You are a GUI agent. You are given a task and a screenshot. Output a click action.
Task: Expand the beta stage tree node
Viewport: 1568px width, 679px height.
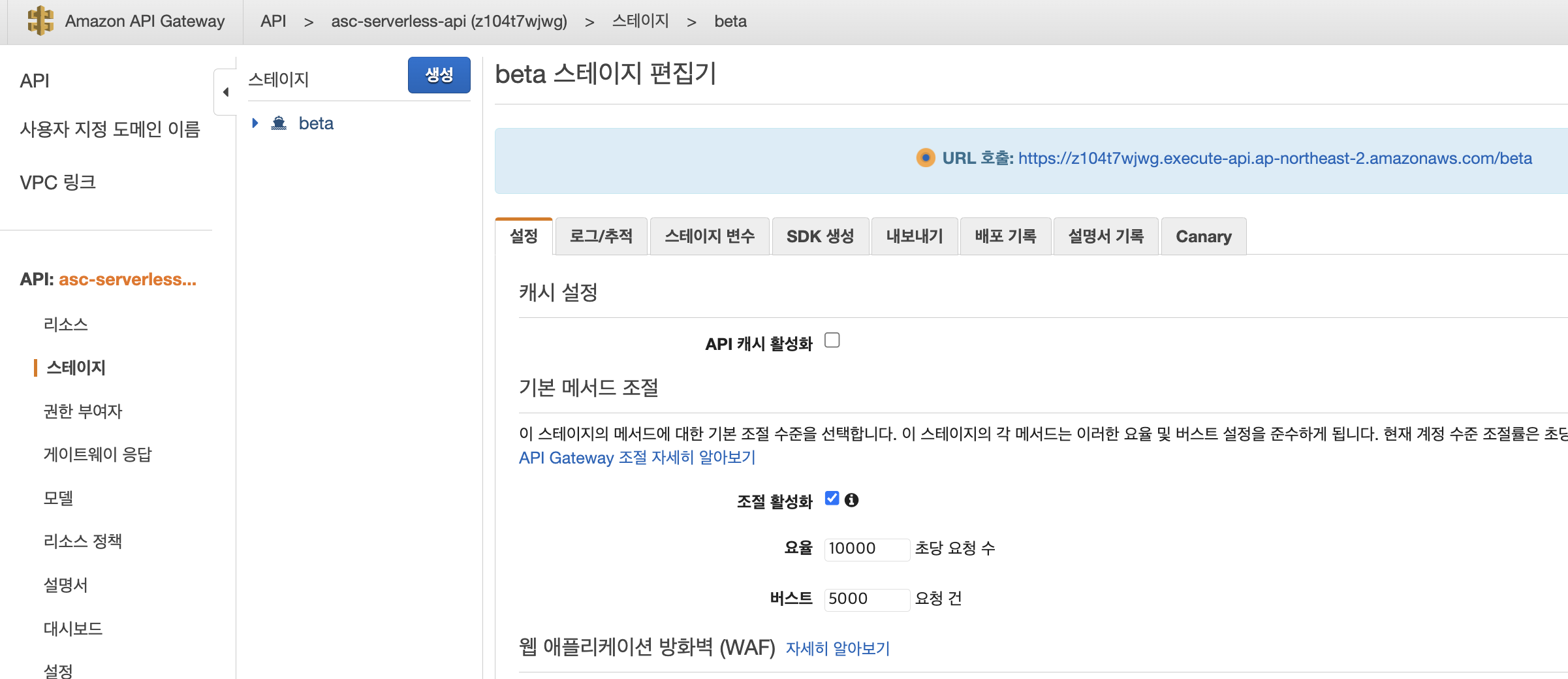click(255, 123)
